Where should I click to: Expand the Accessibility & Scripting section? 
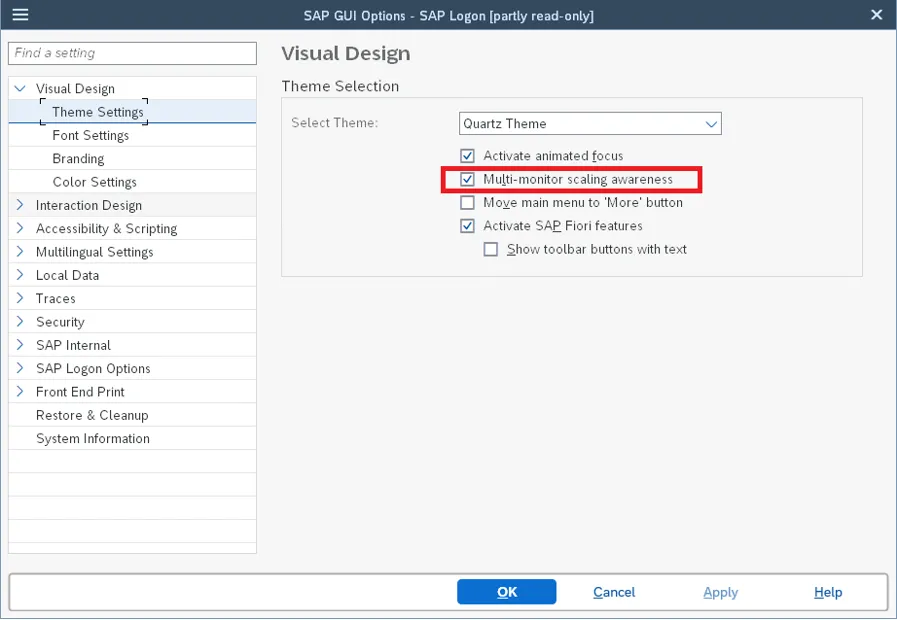point(21,228)
